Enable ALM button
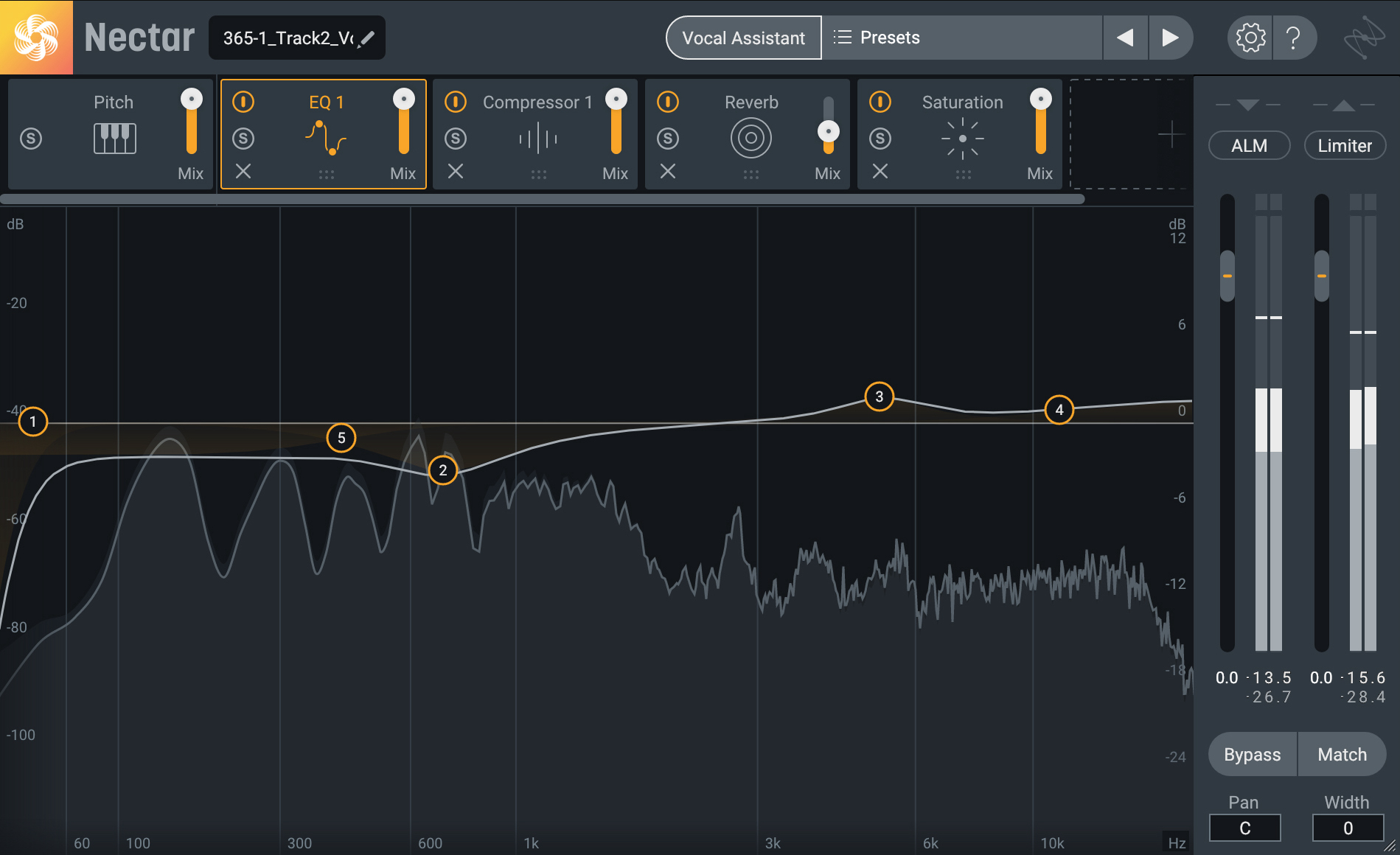Screen dimensions: 1400x855 click(x=1249, y=145)
